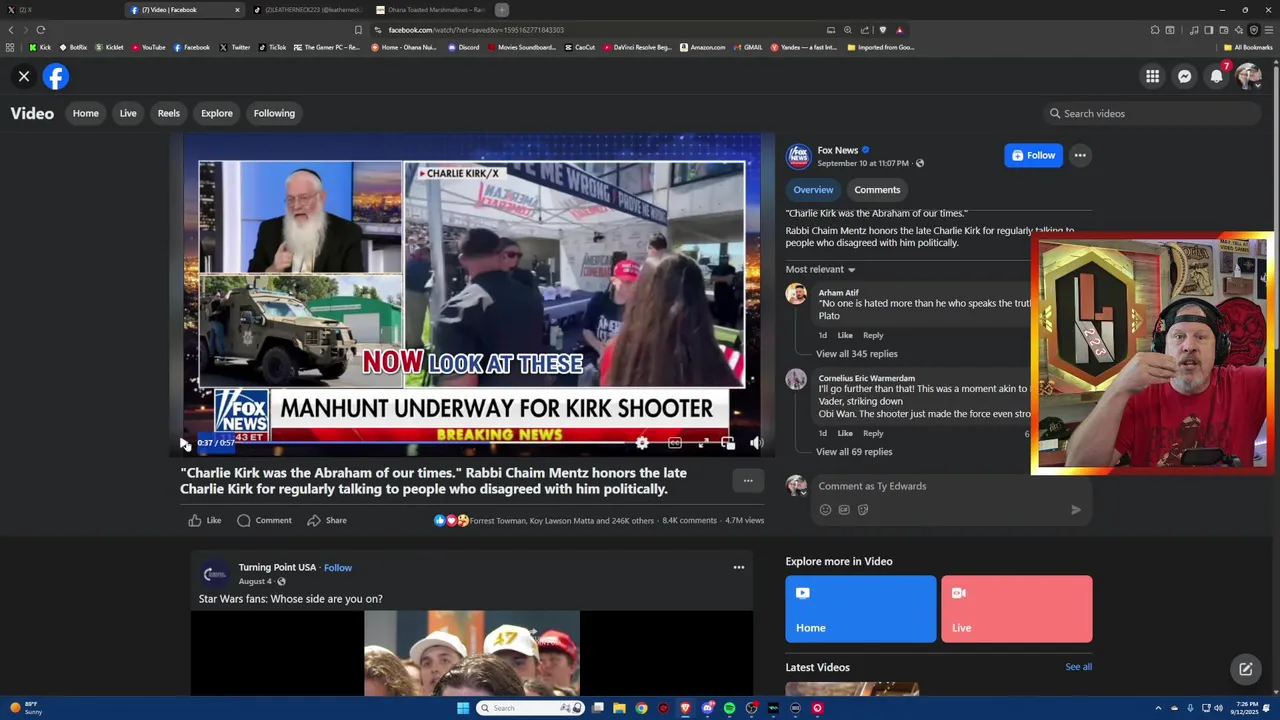This screenshot has height=720, width=1280.
Task: Attach a photo to the comment
Action: point(844,510)
